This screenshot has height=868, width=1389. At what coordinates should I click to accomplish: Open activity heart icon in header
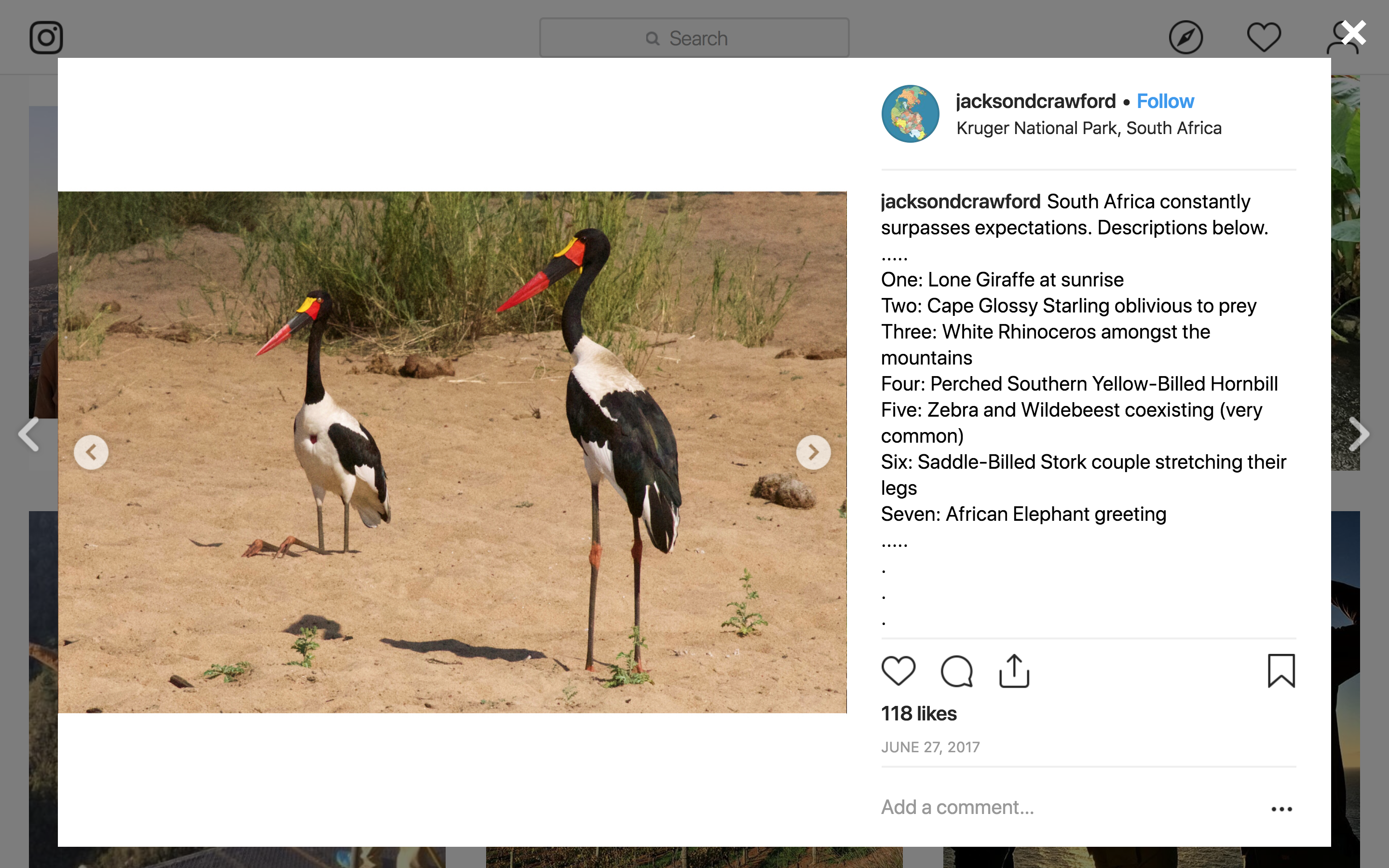pyautogui.click(x=1264, y=37)
